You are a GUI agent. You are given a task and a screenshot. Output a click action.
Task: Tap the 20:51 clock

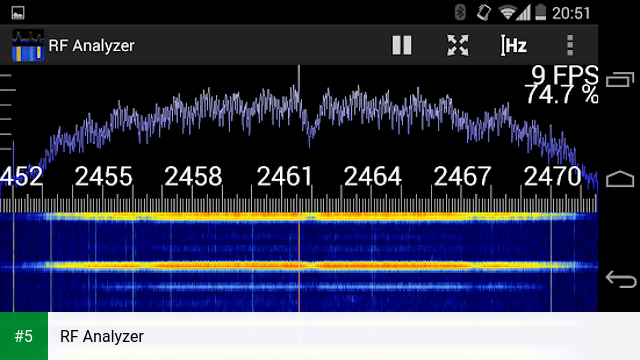click(571, 13)
